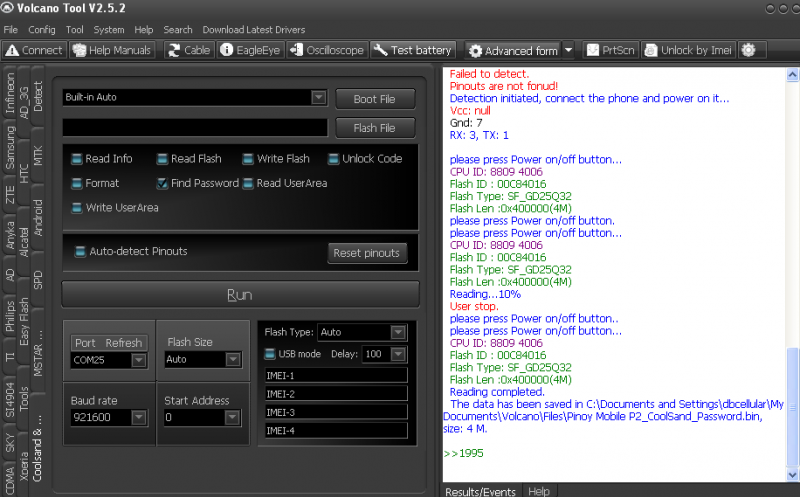Image resolution: width=800 pixels, height=497 pixels.
Task: Switch to the Help tab below log
Action: [539, 491]
